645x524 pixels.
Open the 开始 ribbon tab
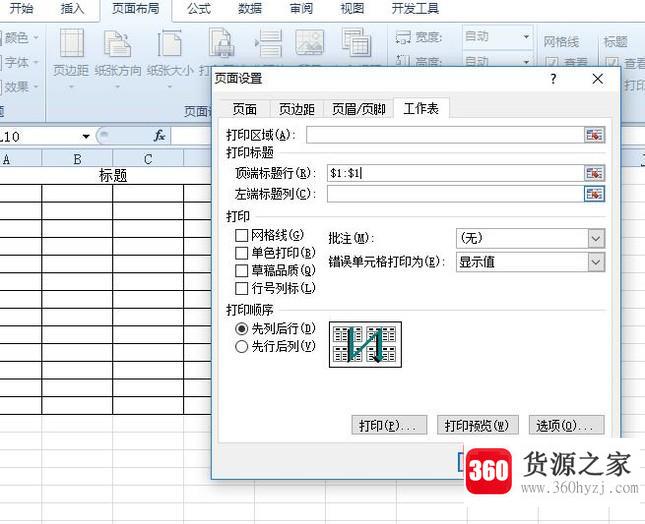(21, 8)
